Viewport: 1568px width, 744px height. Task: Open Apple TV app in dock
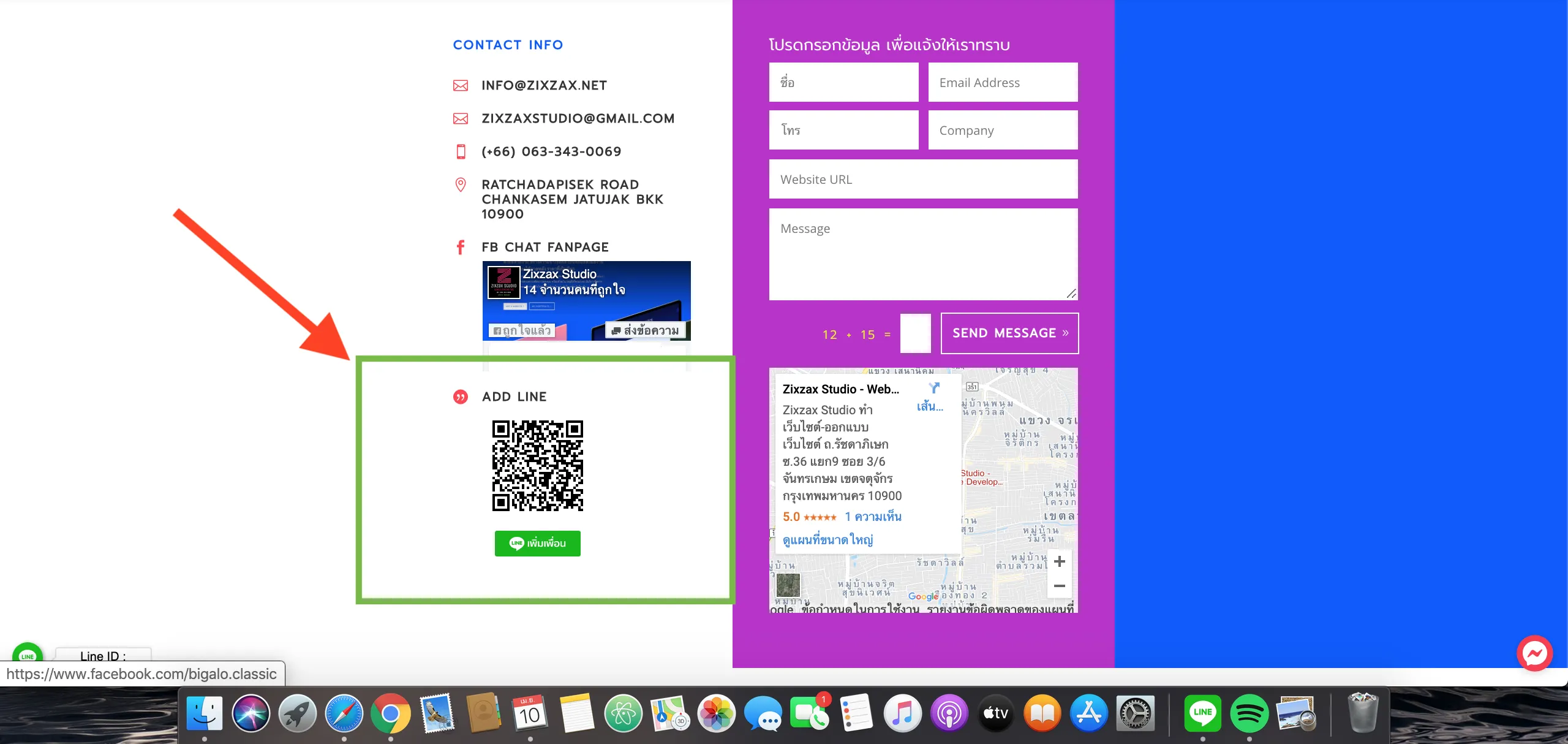click(996, 713)
